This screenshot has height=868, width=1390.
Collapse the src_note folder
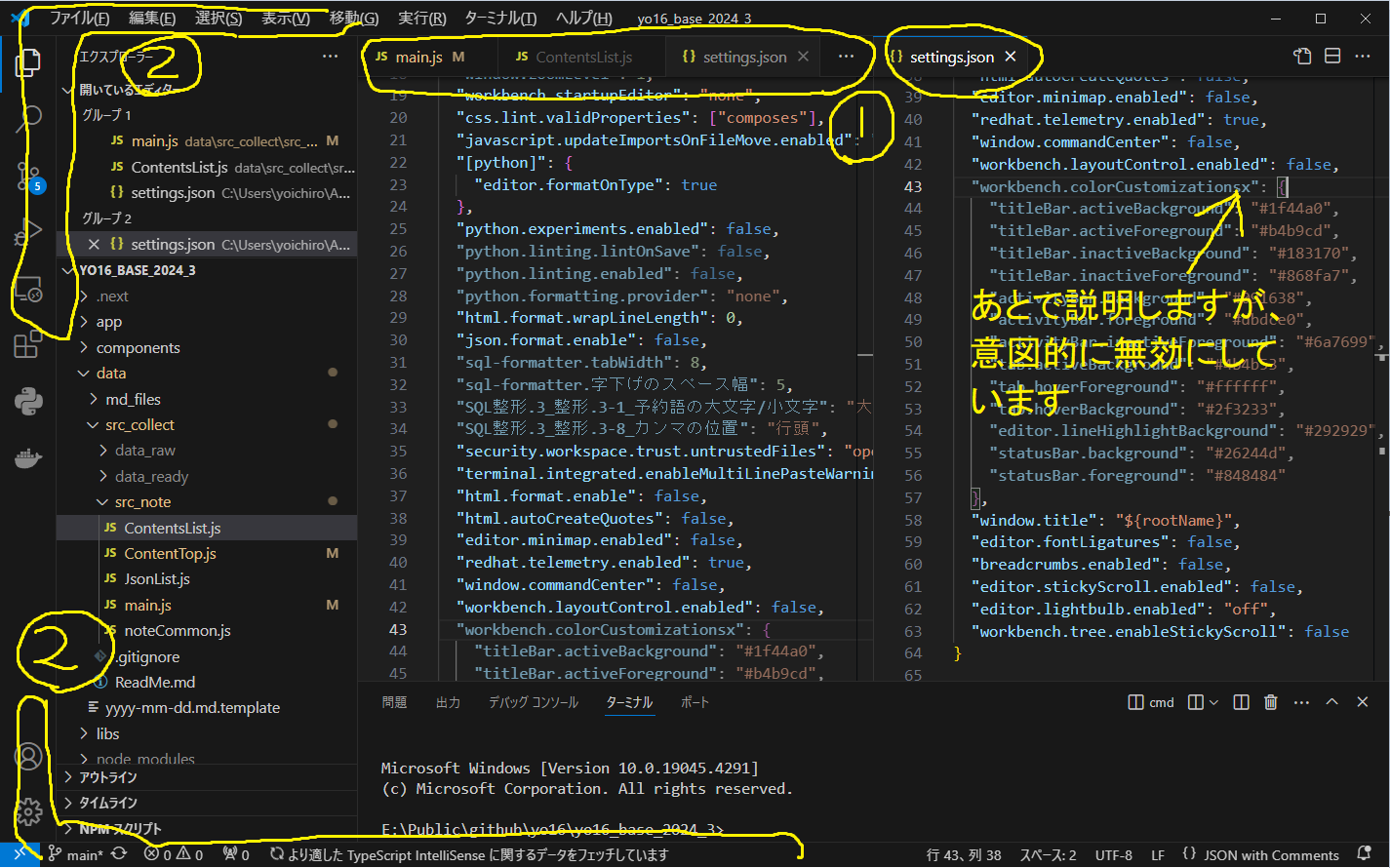tap(207, 502)
